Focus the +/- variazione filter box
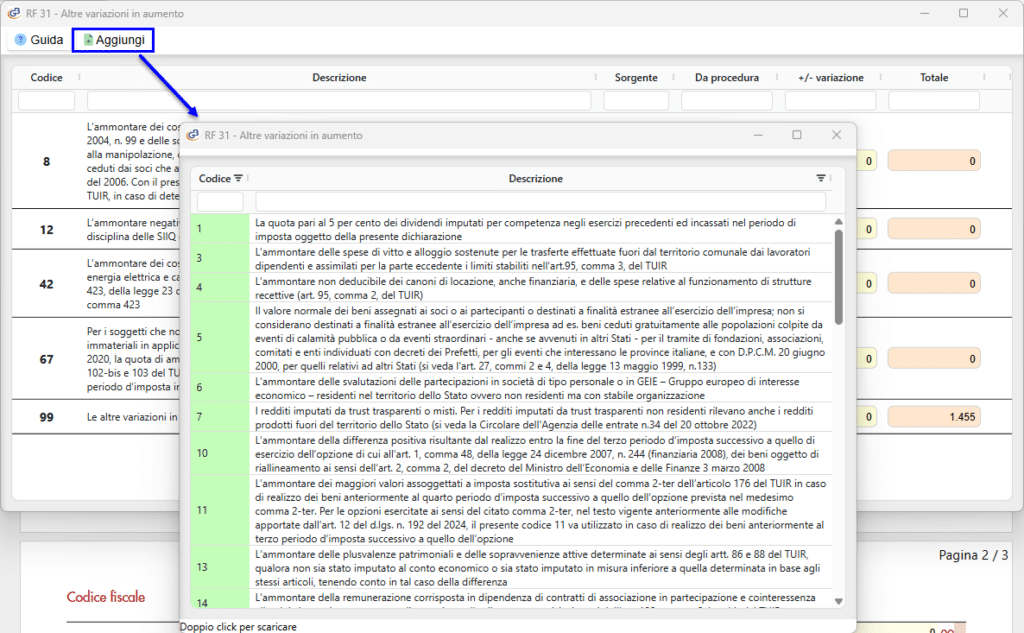The image size is (1024, 633). [830, 101]
